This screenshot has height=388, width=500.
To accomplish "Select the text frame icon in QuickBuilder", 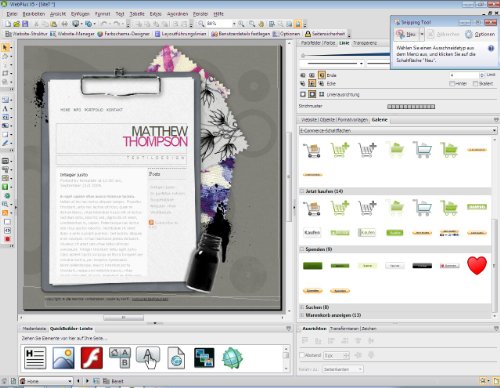I will (x=35, y=358).
